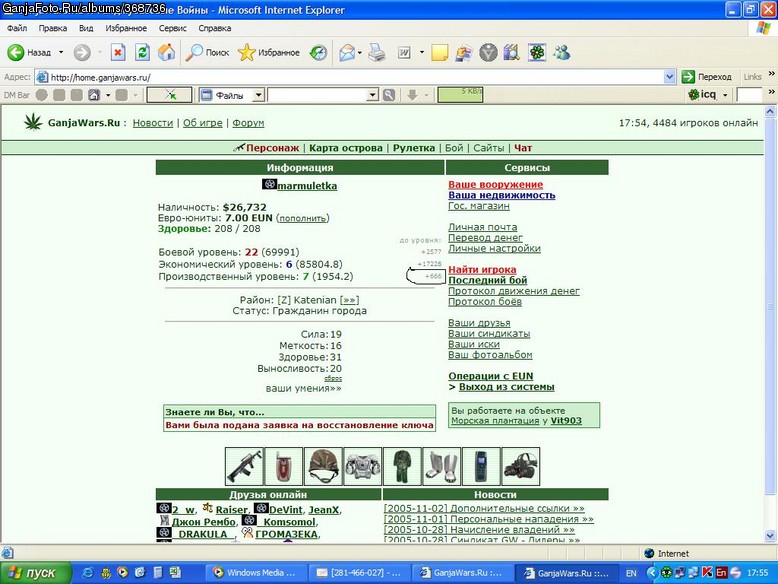
Task: Click the leg armor inventory slot
Action: pyautogui.click(x=442, y=466)
